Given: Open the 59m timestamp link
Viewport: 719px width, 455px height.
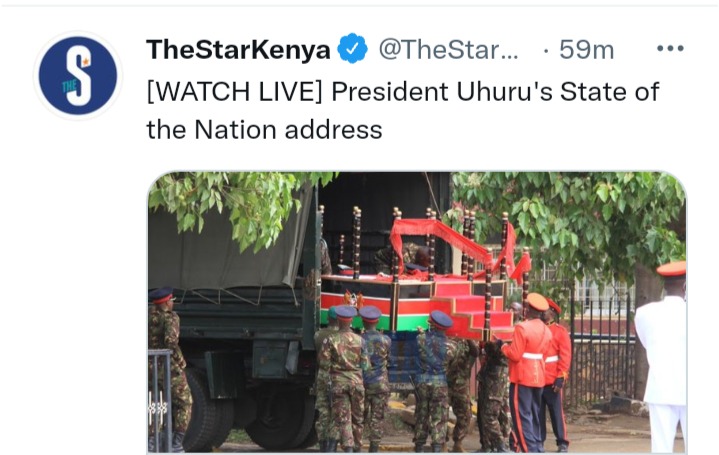Looking at the screenshot, I should coord(586,49).
